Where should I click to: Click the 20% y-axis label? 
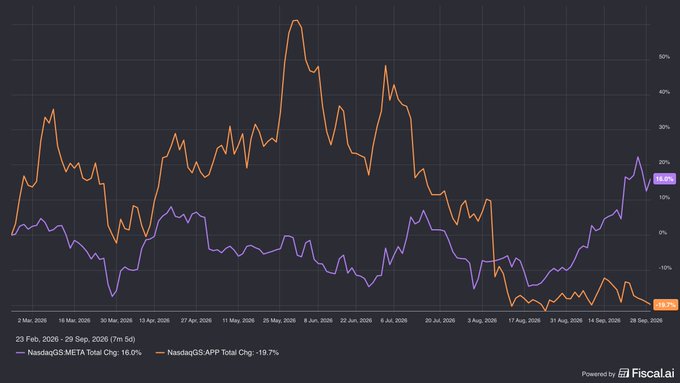664,162
